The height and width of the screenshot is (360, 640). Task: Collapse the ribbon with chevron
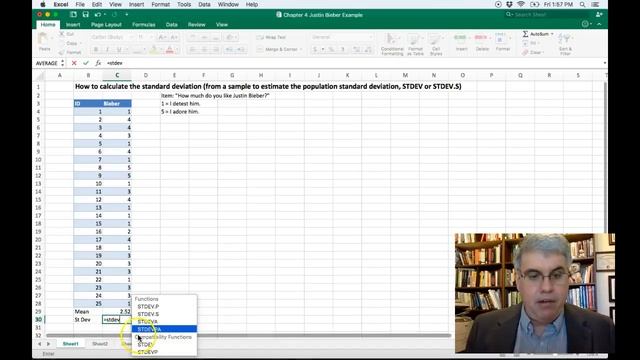point(599,24)
